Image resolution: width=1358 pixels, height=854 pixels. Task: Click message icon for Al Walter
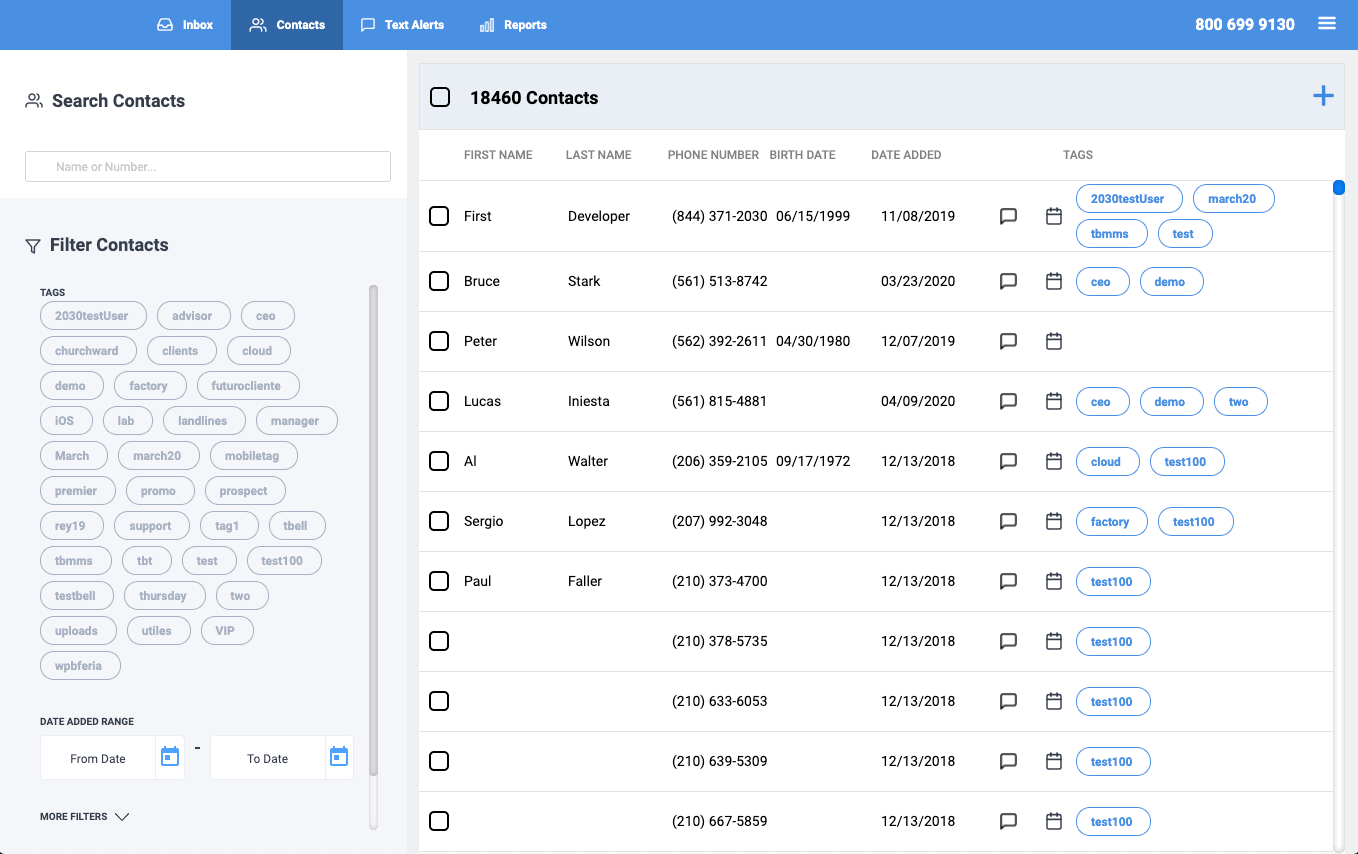click(1008, 462)
